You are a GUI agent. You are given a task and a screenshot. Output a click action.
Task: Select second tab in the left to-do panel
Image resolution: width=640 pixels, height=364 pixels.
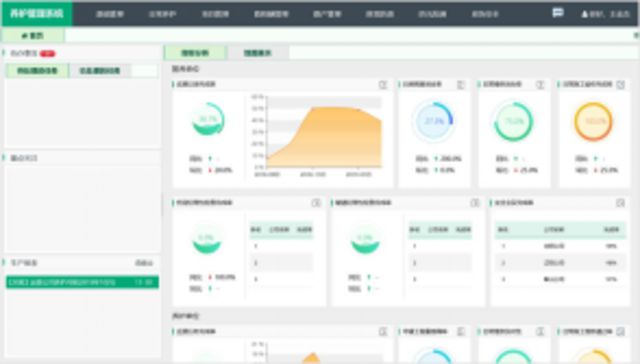click(100, 71)
